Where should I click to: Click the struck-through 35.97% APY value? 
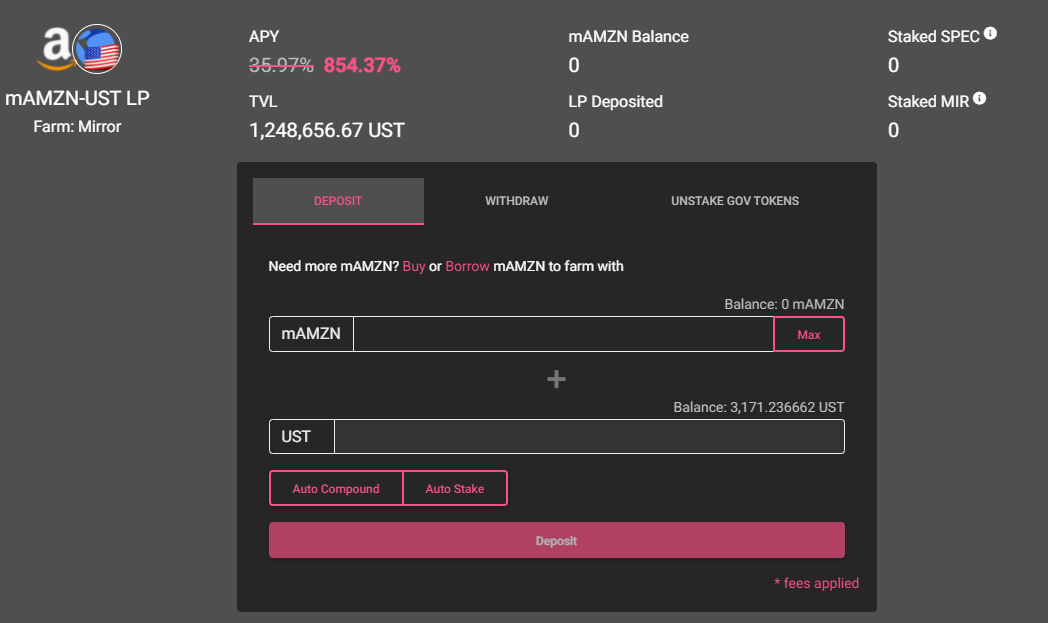tap(281, 65)
